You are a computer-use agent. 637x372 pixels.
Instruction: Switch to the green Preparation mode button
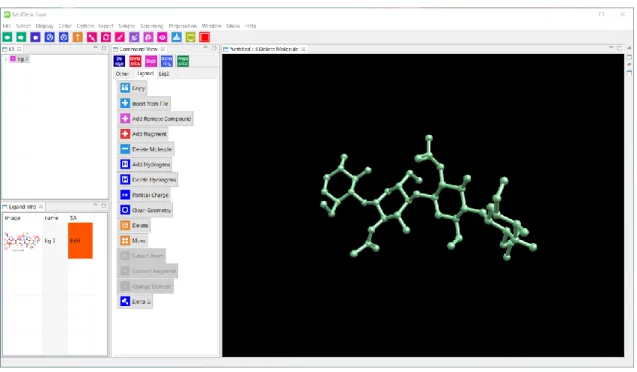pos(183,61)
